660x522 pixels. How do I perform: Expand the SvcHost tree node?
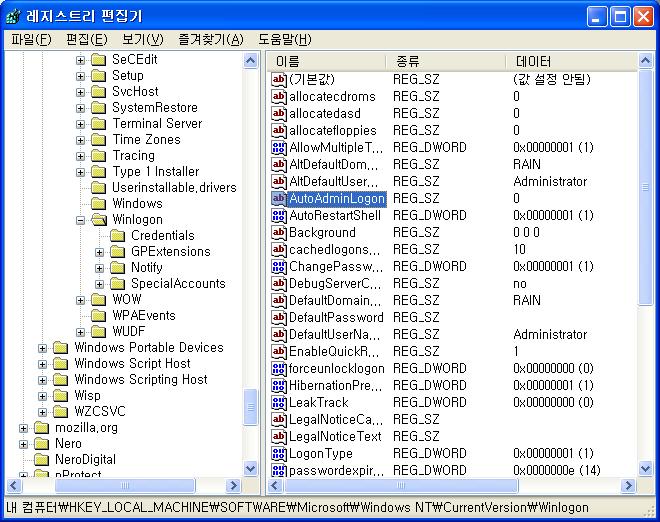pyautogui.click(x=80, y=92)
